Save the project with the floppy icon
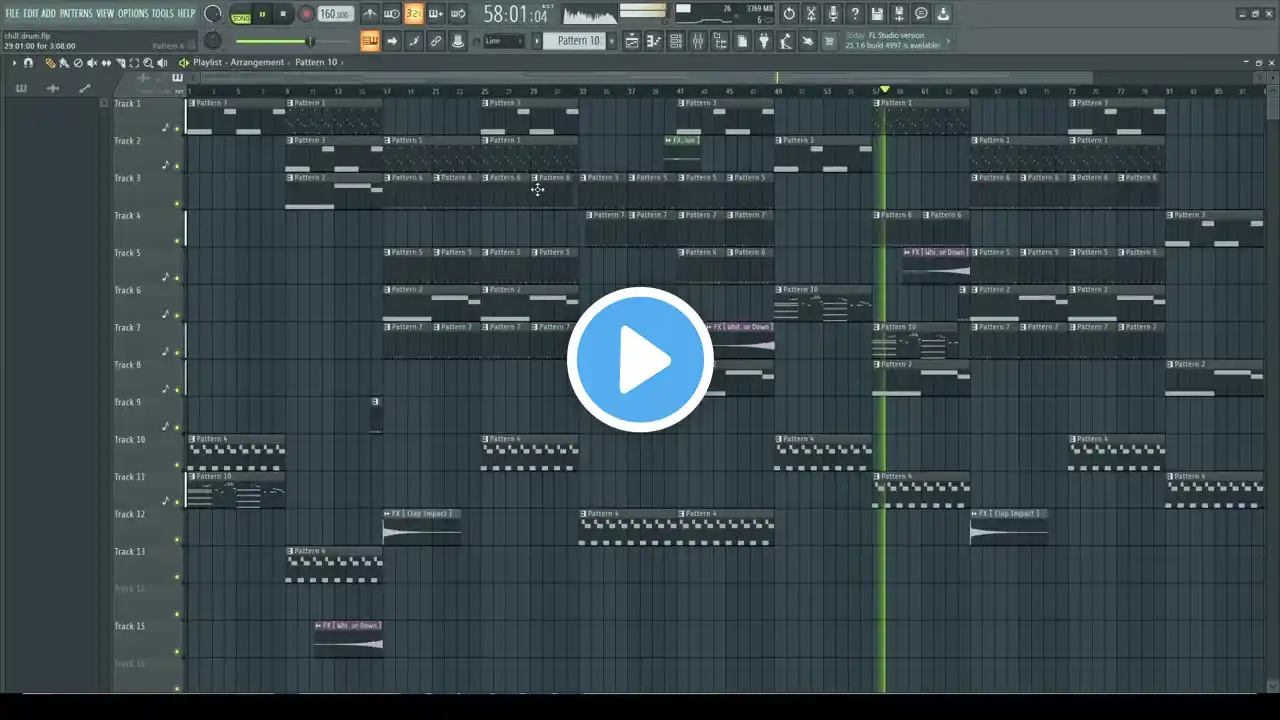Screen dimensions: 1280x720 pyautogui.click(x=877, y=14)
